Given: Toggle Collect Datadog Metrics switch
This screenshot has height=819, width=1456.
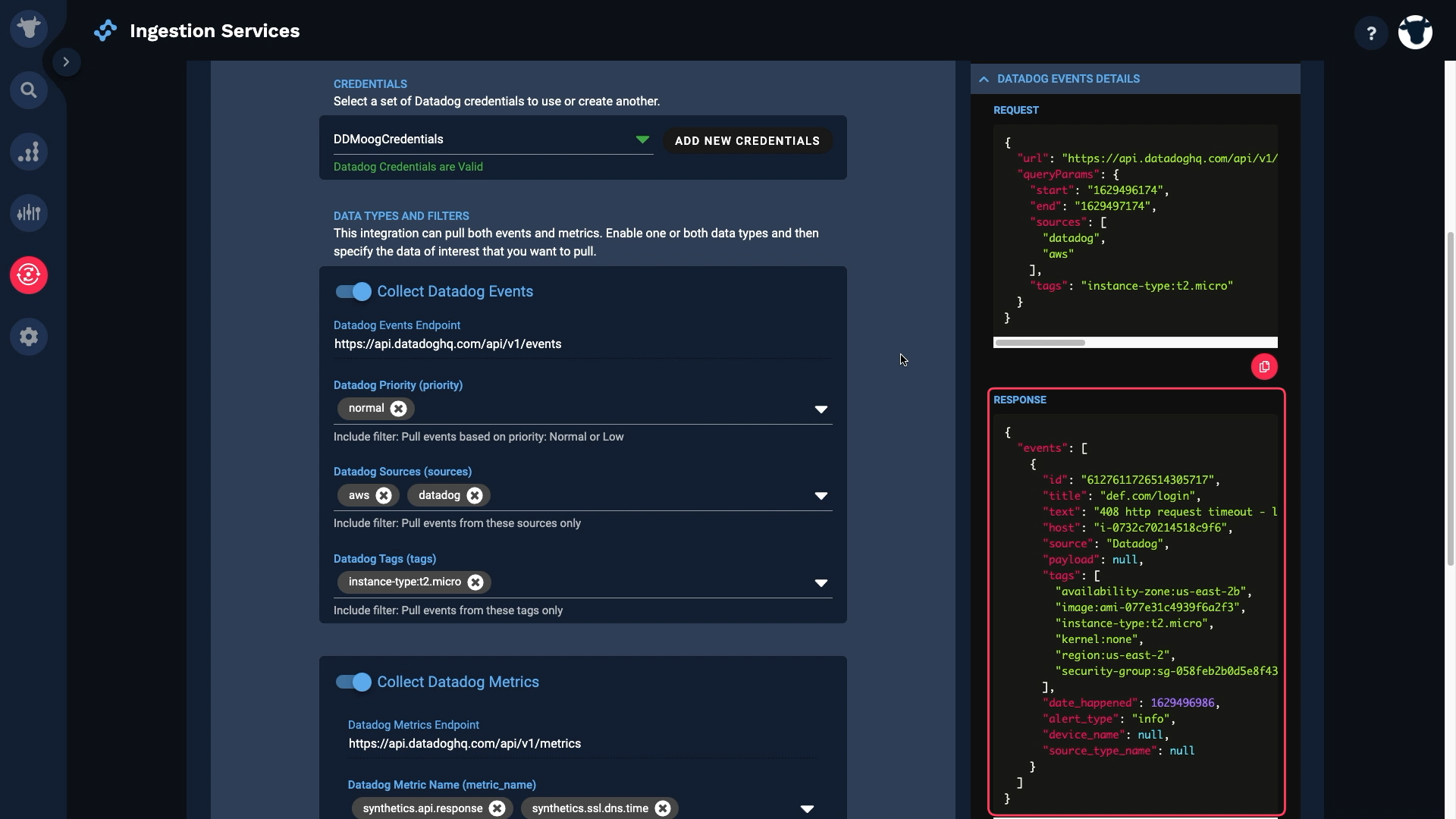Looking at the screenshot, I should pyautogui.click(x=353, y=682).
